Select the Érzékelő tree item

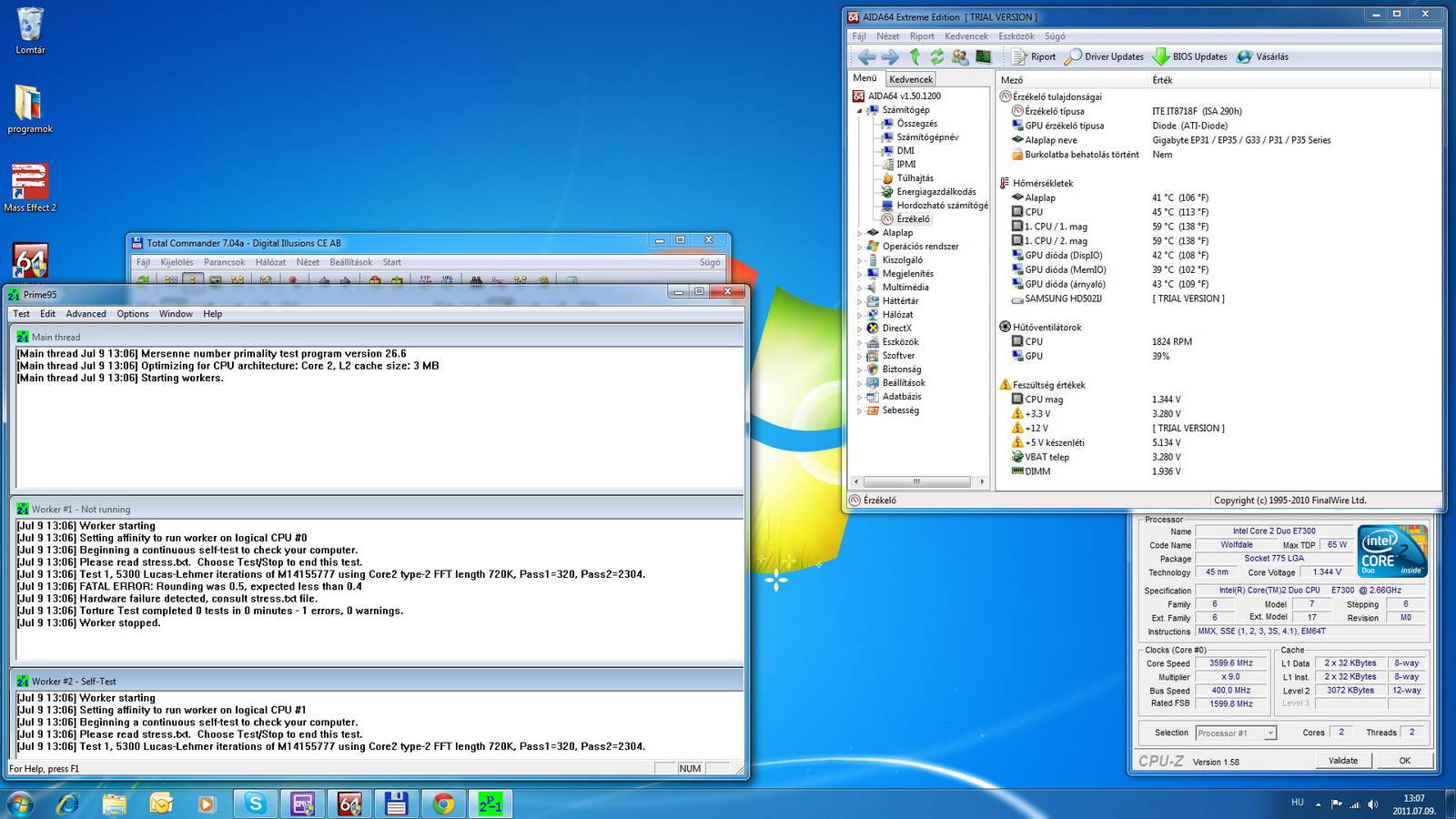[x=913, y=219]
